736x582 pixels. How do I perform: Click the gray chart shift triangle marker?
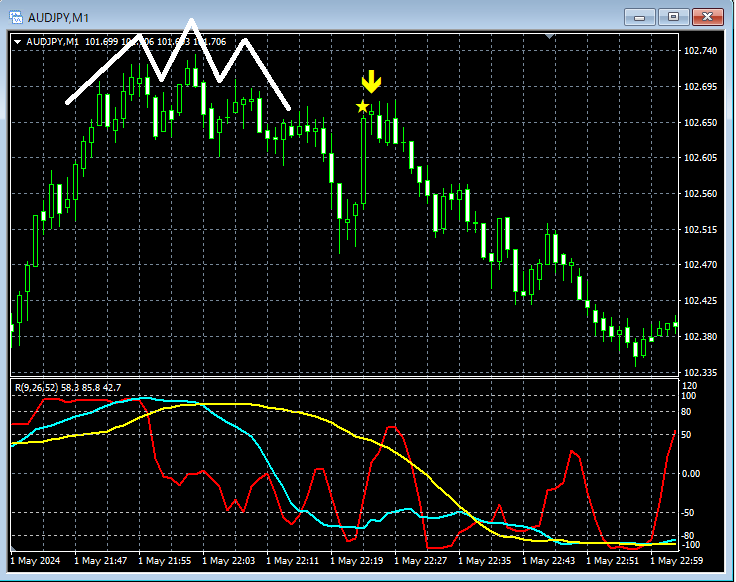549,37
